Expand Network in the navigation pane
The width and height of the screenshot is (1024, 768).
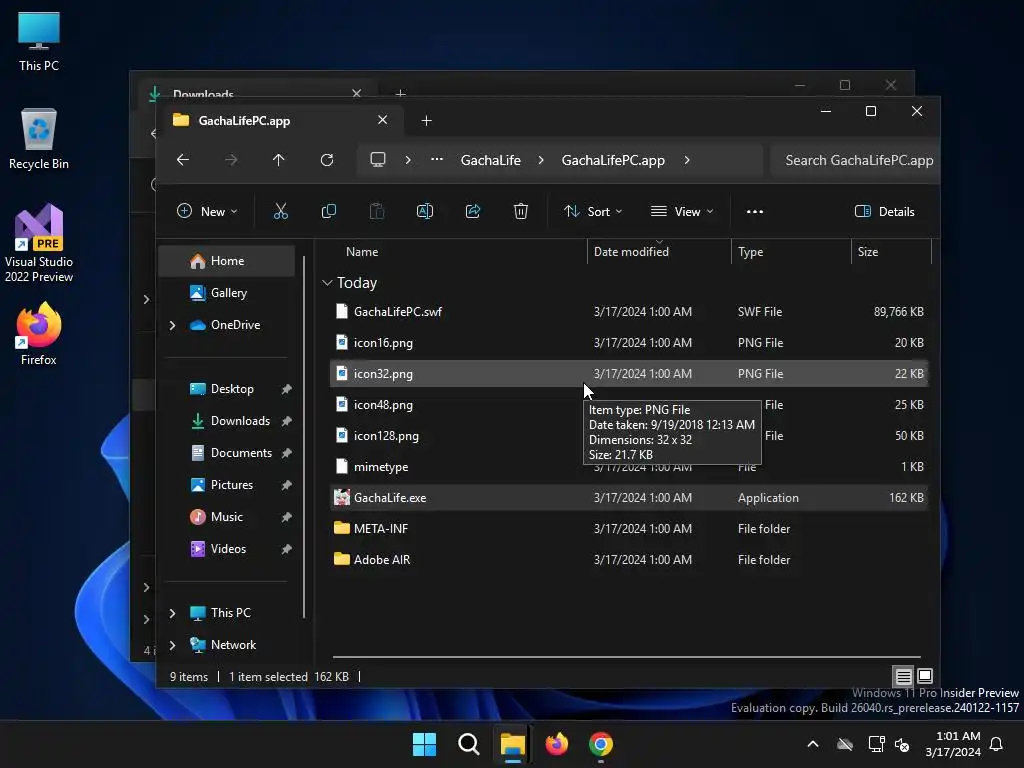click(x=172, y=645)
